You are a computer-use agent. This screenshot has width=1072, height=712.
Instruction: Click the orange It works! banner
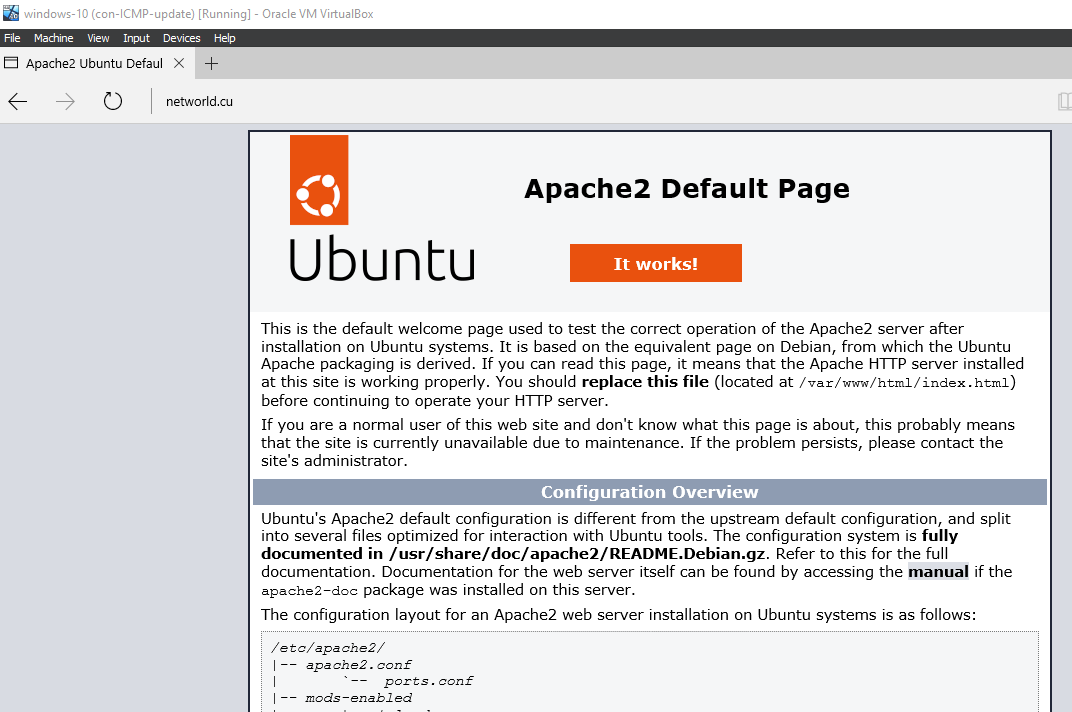[x=655, y=263]
